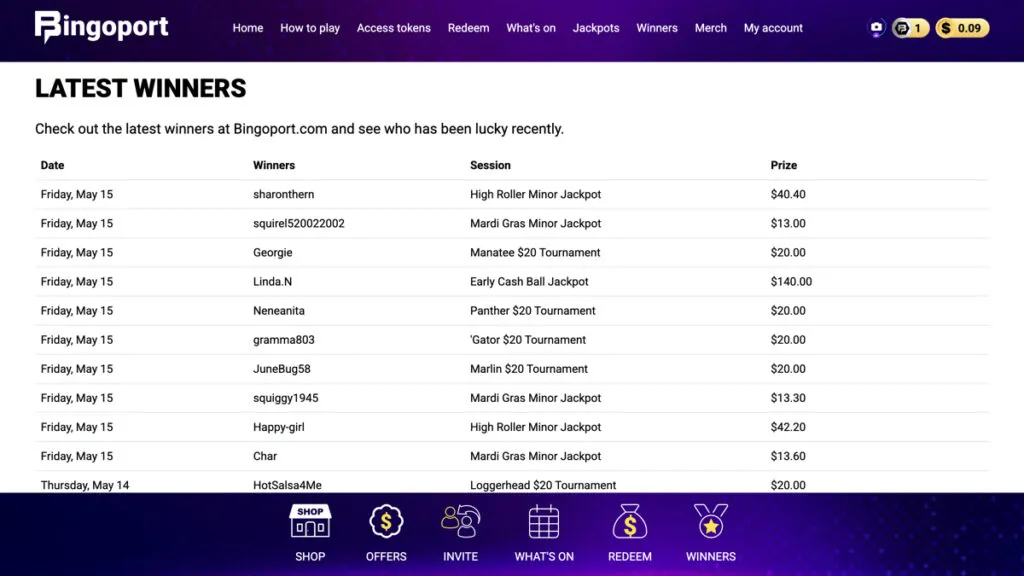The height and width of the screenshot is (576, 1024).
Task: Click the Panther $20 Tournament session
Action: pos(532,311)
